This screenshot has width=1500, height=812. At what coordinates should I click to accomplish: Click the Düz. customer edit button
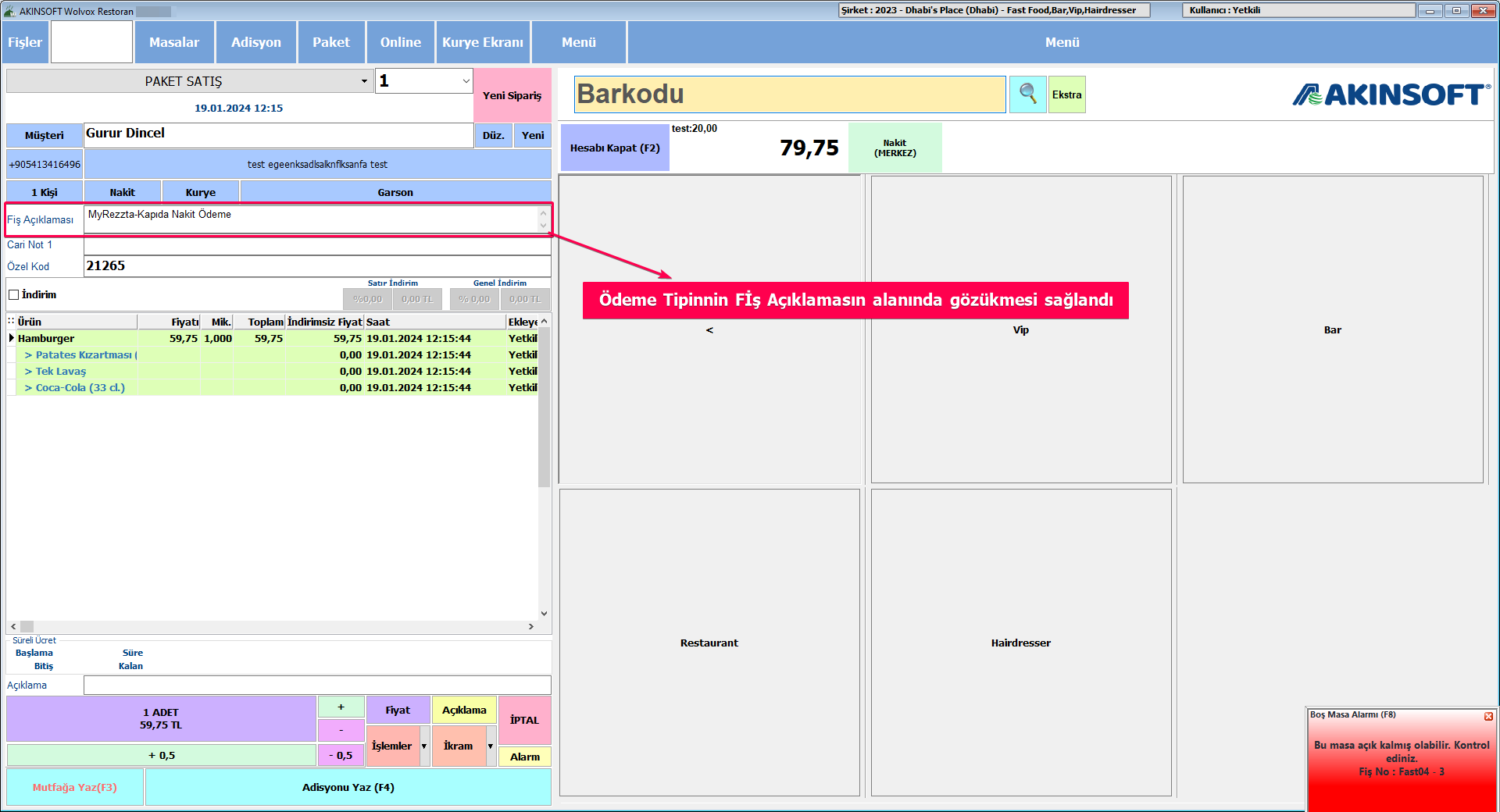(x=494, y=135)
